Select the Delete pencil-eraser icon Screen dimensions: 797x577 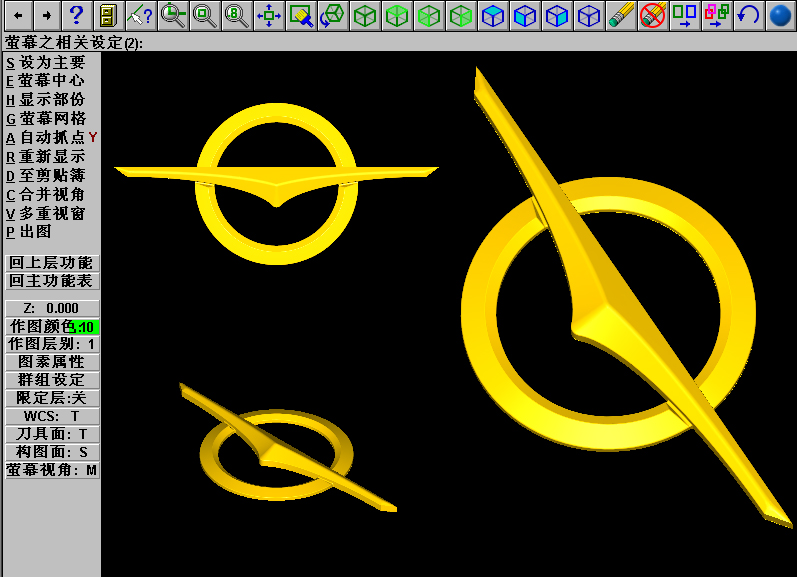621,15
